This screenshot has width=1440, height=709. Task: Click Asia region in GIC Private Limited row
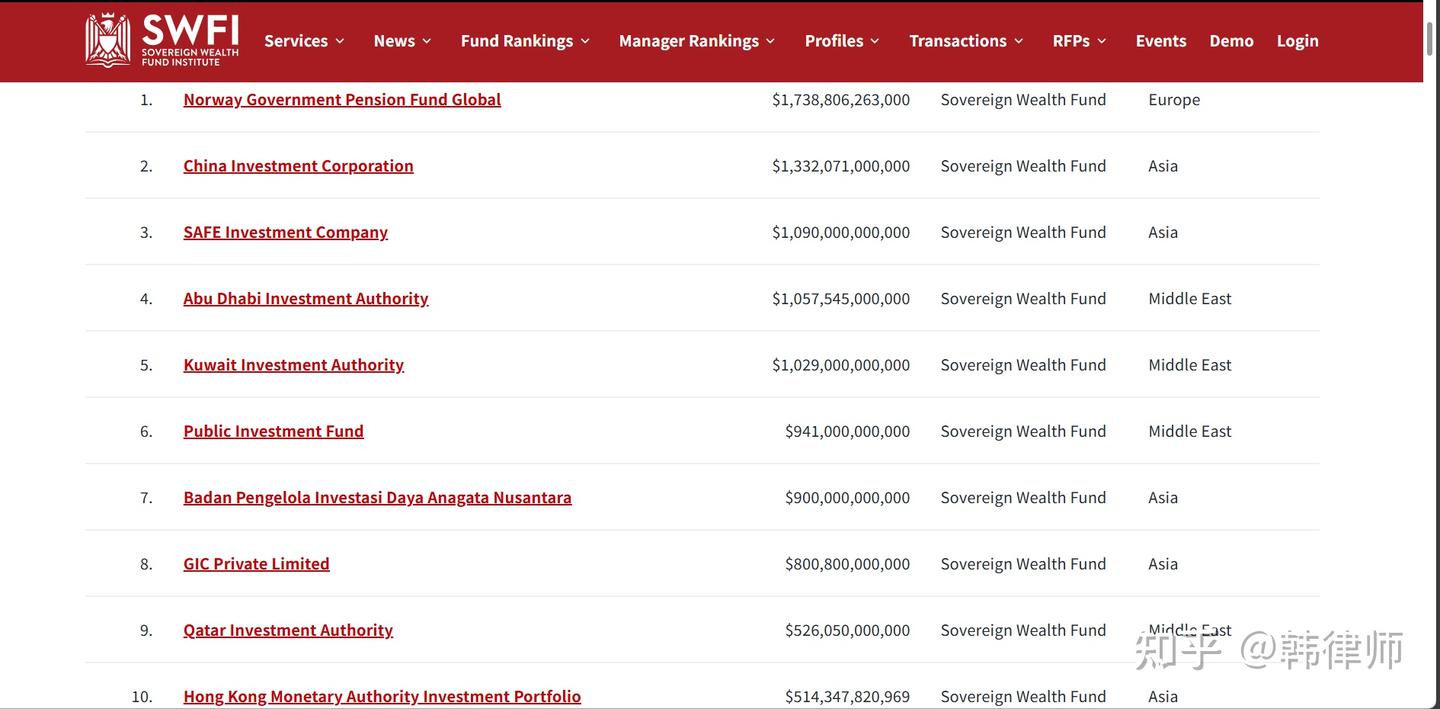pos(1163,563)
